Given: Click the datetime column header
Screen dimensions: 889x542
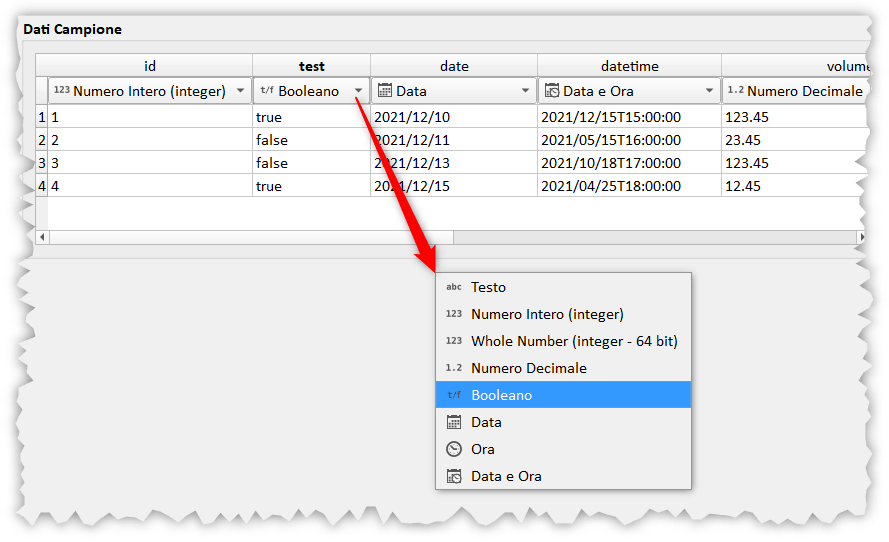Looking at the screenshot, I should 629,66.
